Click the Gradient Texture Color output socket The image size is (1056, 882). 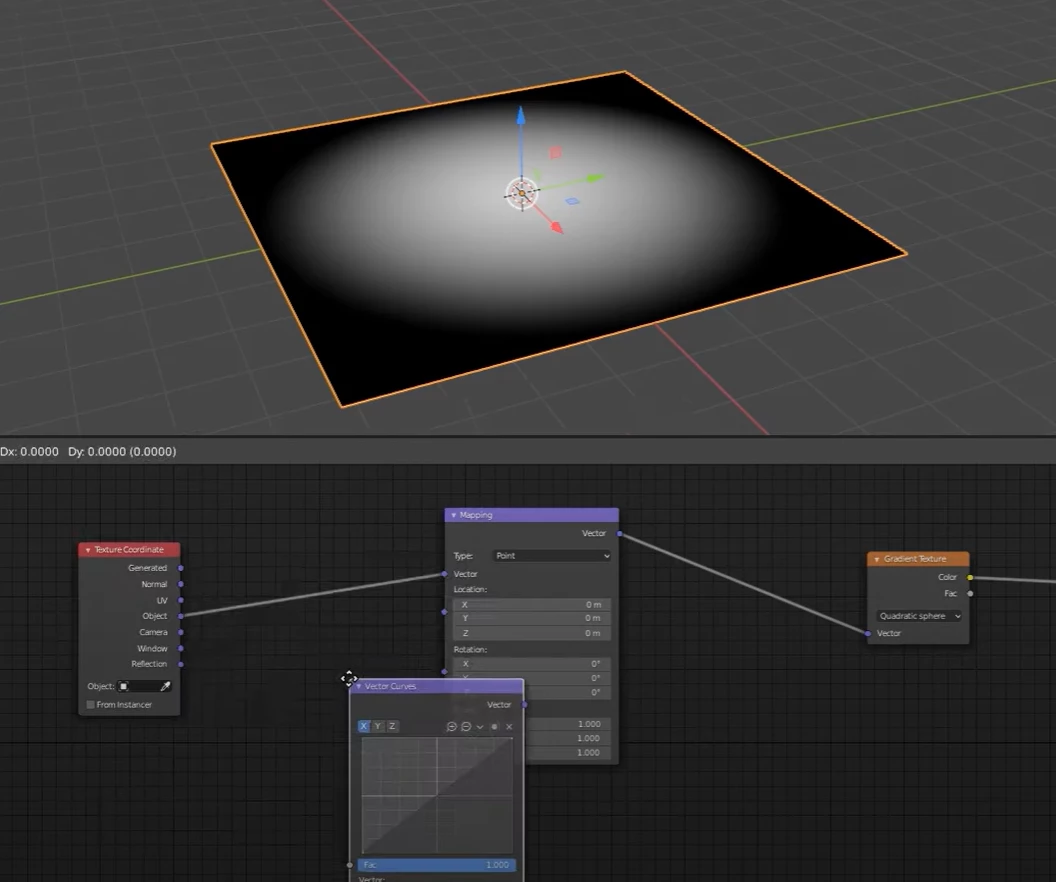click(970, 578)
